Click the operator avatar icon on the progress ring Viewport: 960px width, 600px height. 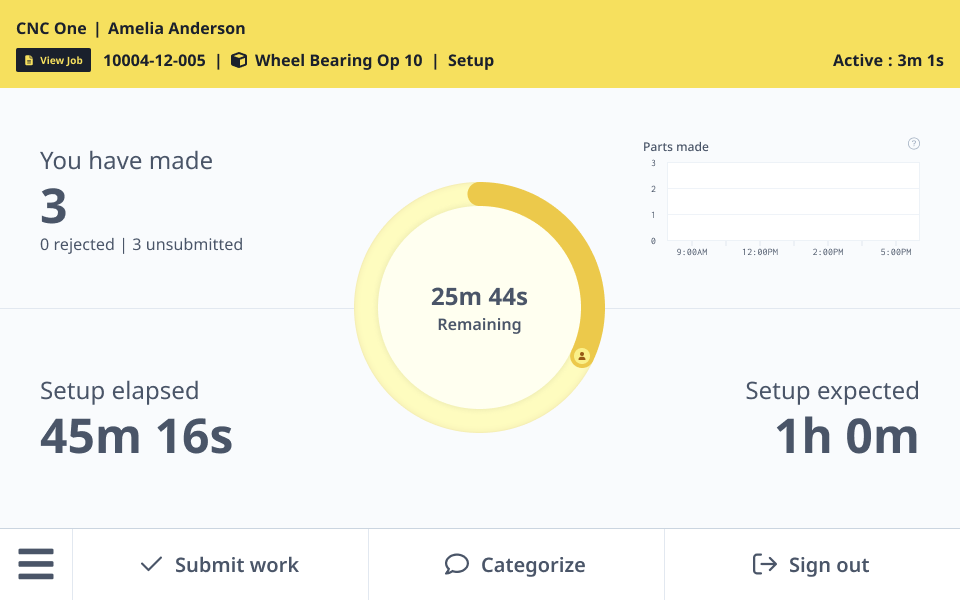[x=582, y=356]
